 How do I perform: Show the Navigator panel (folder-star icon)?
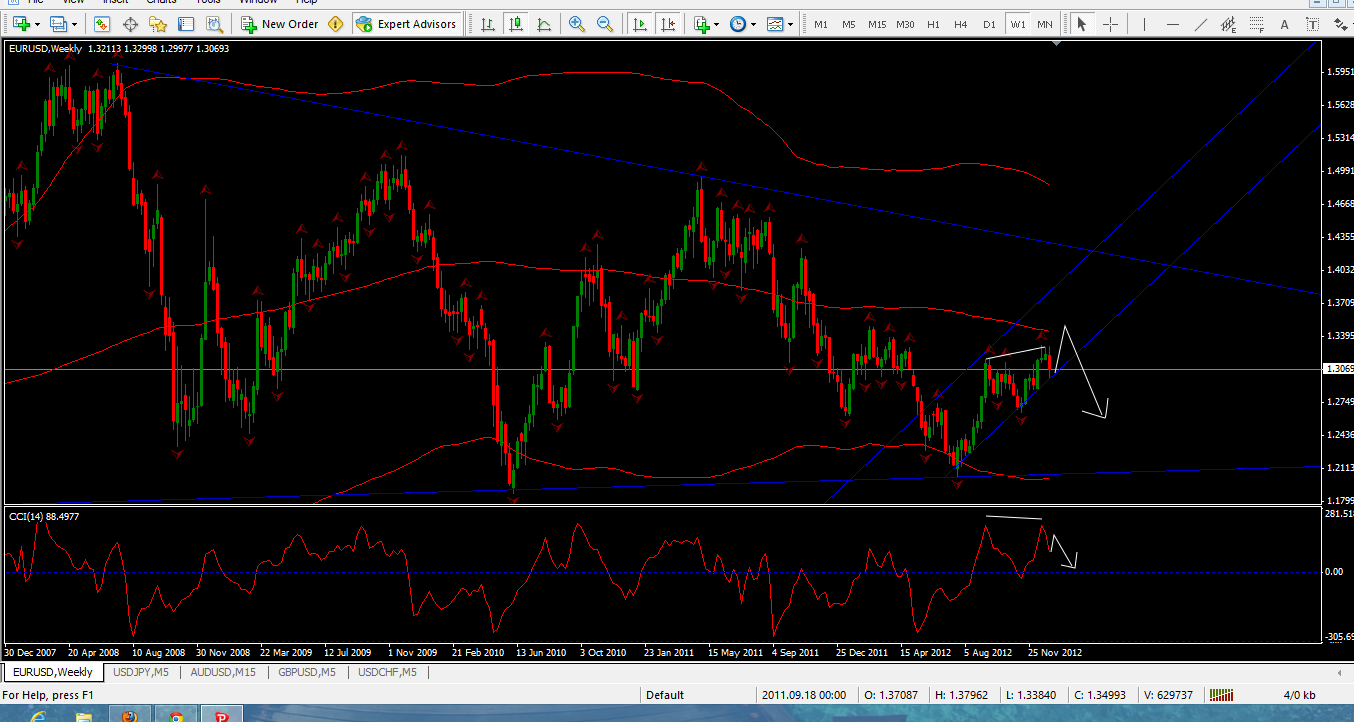(157, 24)
